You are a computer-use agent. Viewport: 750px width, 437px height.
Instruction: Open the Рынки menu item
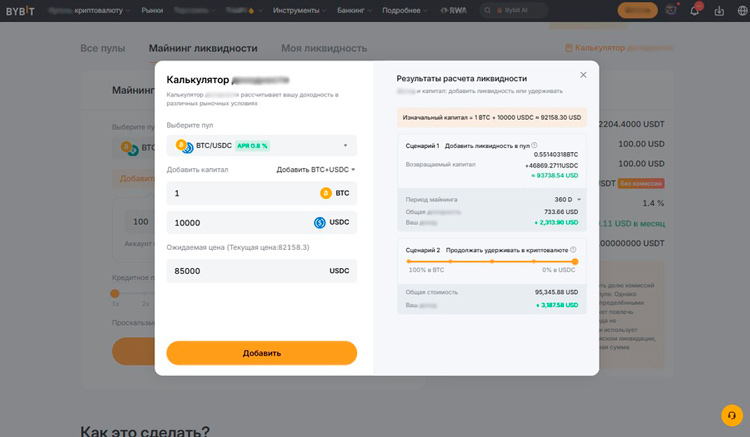[x=152, y=10]
